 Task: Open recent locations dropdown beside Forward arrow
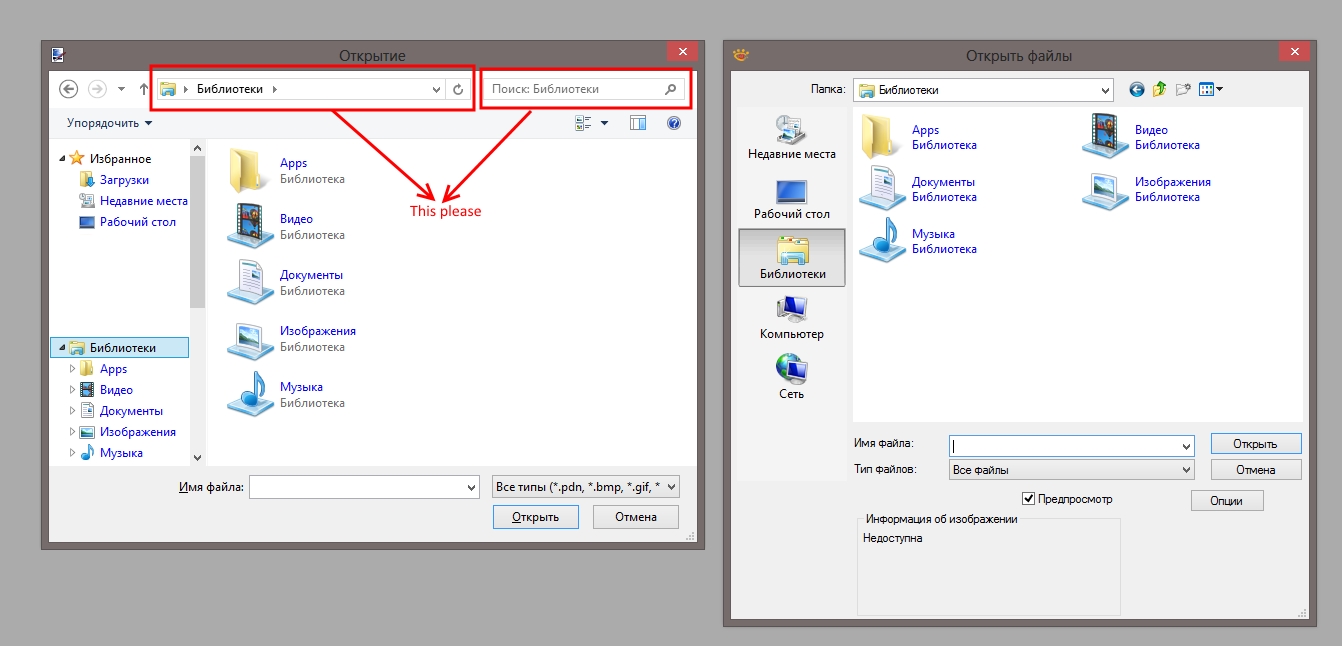click(x=121, y=89)
